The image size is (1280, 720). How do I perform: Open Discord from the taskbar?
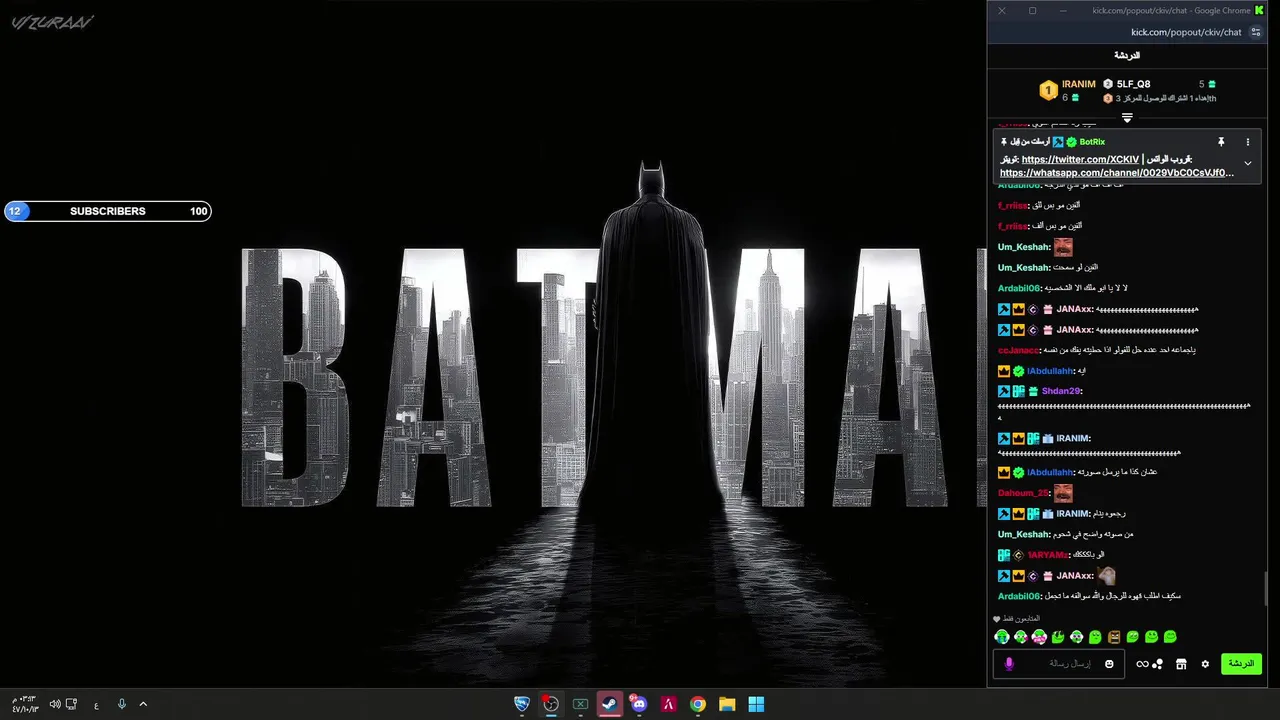[x=639, y=704]
